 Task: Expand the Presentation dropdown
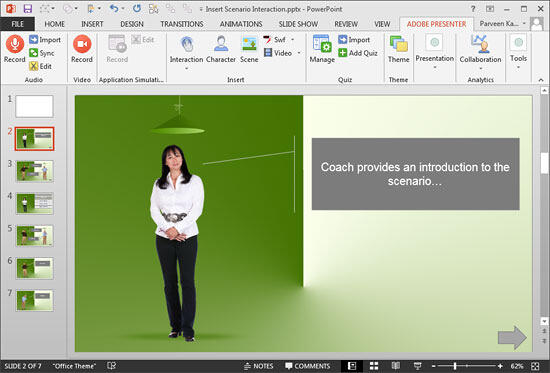435,67
